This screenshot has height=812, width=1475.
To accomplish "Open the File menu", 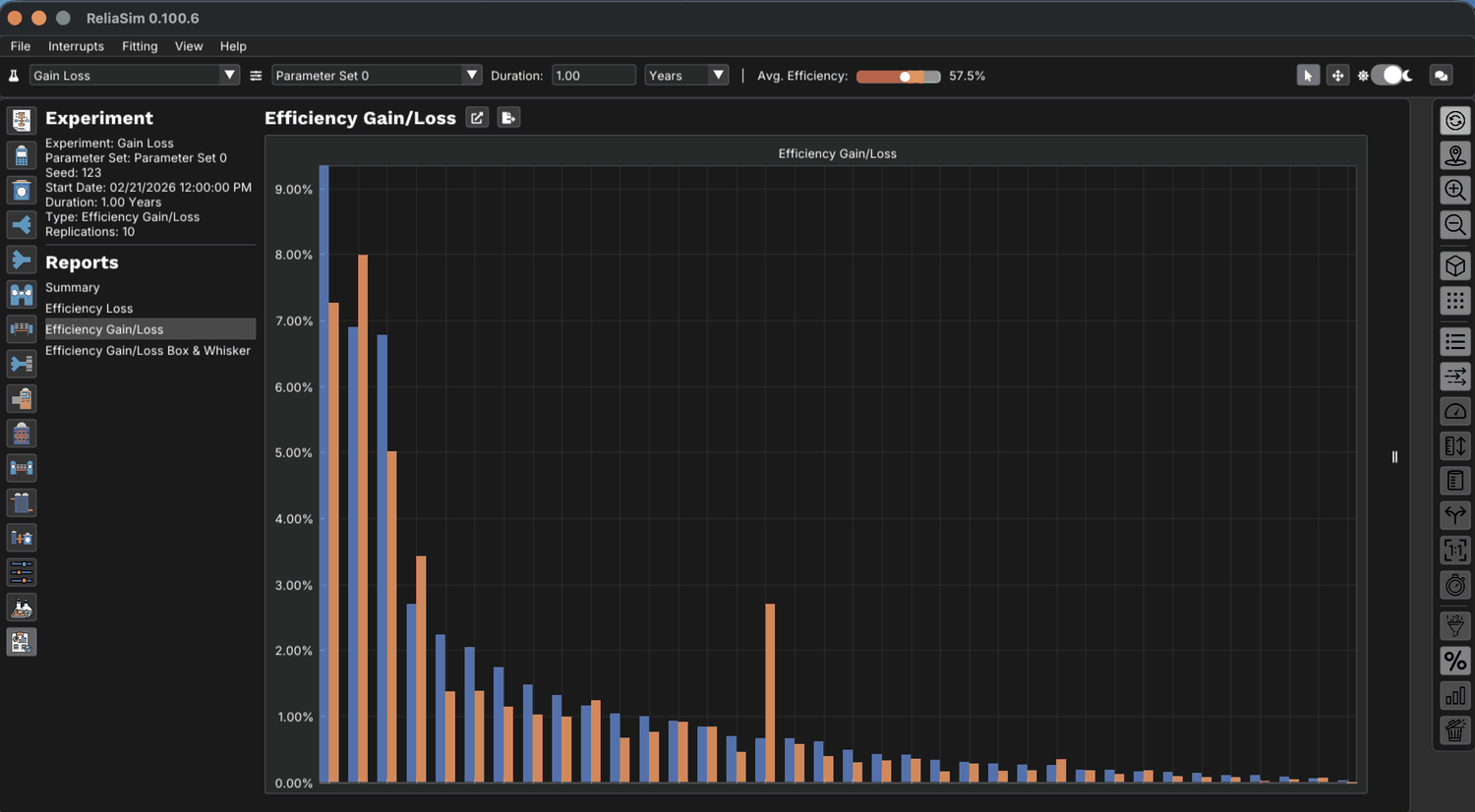I will click(x=21, y=46).
